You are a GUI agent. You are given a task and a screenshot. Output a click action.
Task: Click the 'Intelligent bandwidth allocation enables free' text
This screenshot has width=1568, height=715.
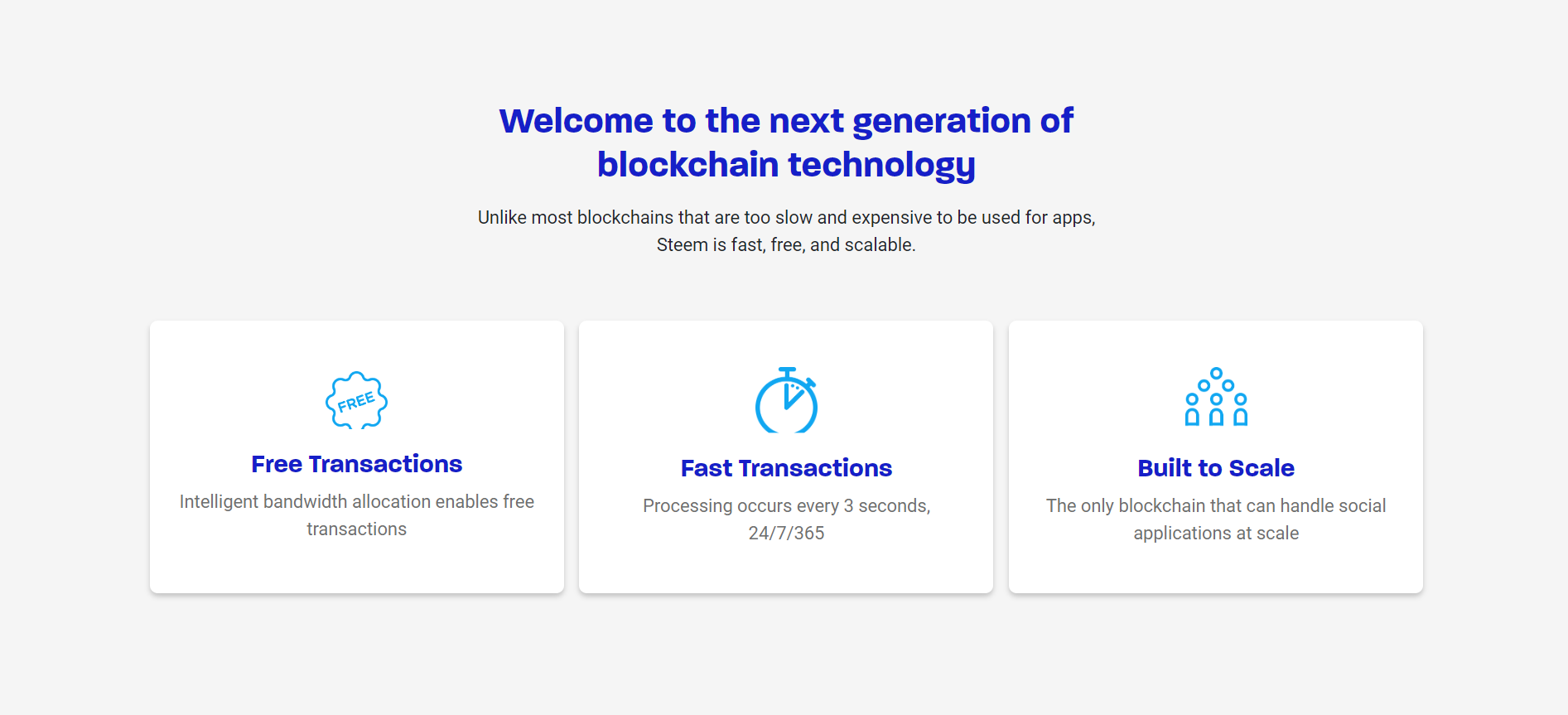coord(357,502)
